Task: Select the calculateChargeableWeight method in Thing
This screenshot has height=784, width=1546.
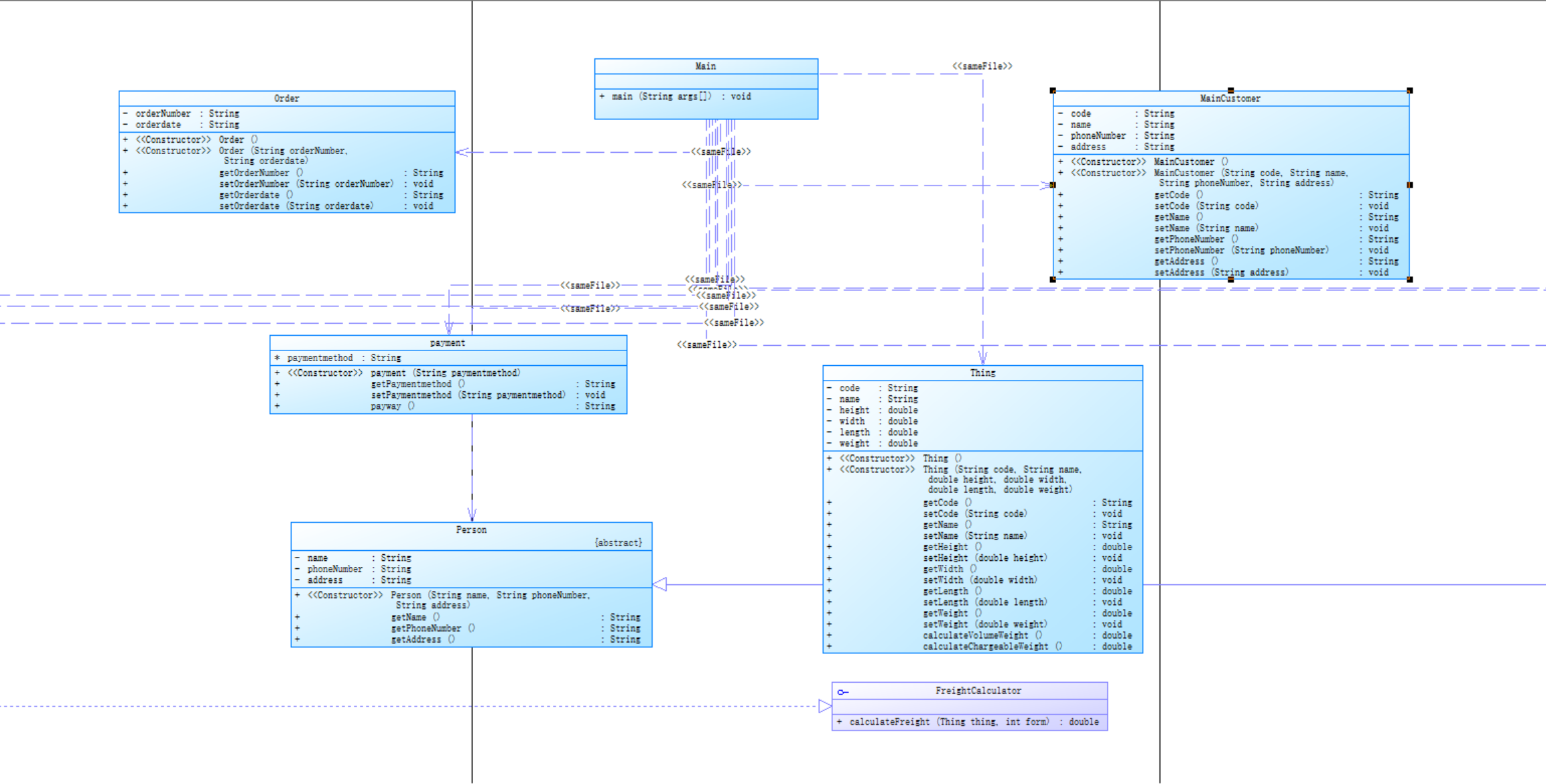Action: (985, 647)
